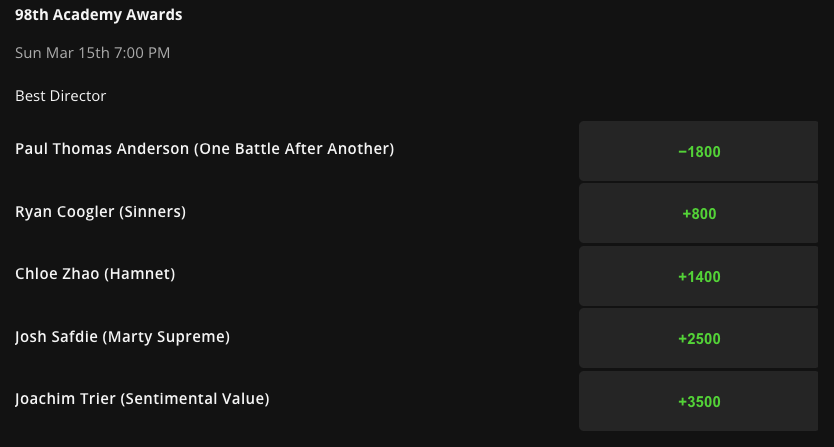Click the Joachim Trier name label

point(65,399)
